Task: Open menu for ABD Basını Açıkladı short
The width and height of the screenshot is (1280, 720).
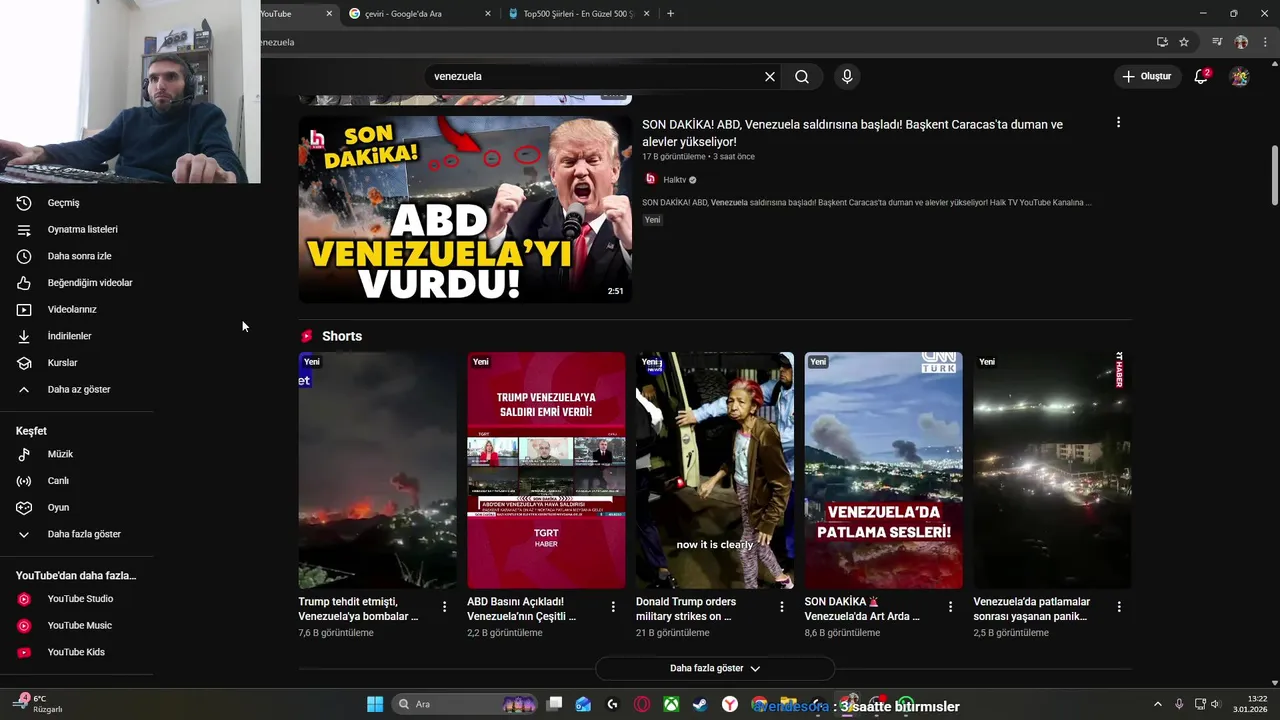Action: point(613,607)
